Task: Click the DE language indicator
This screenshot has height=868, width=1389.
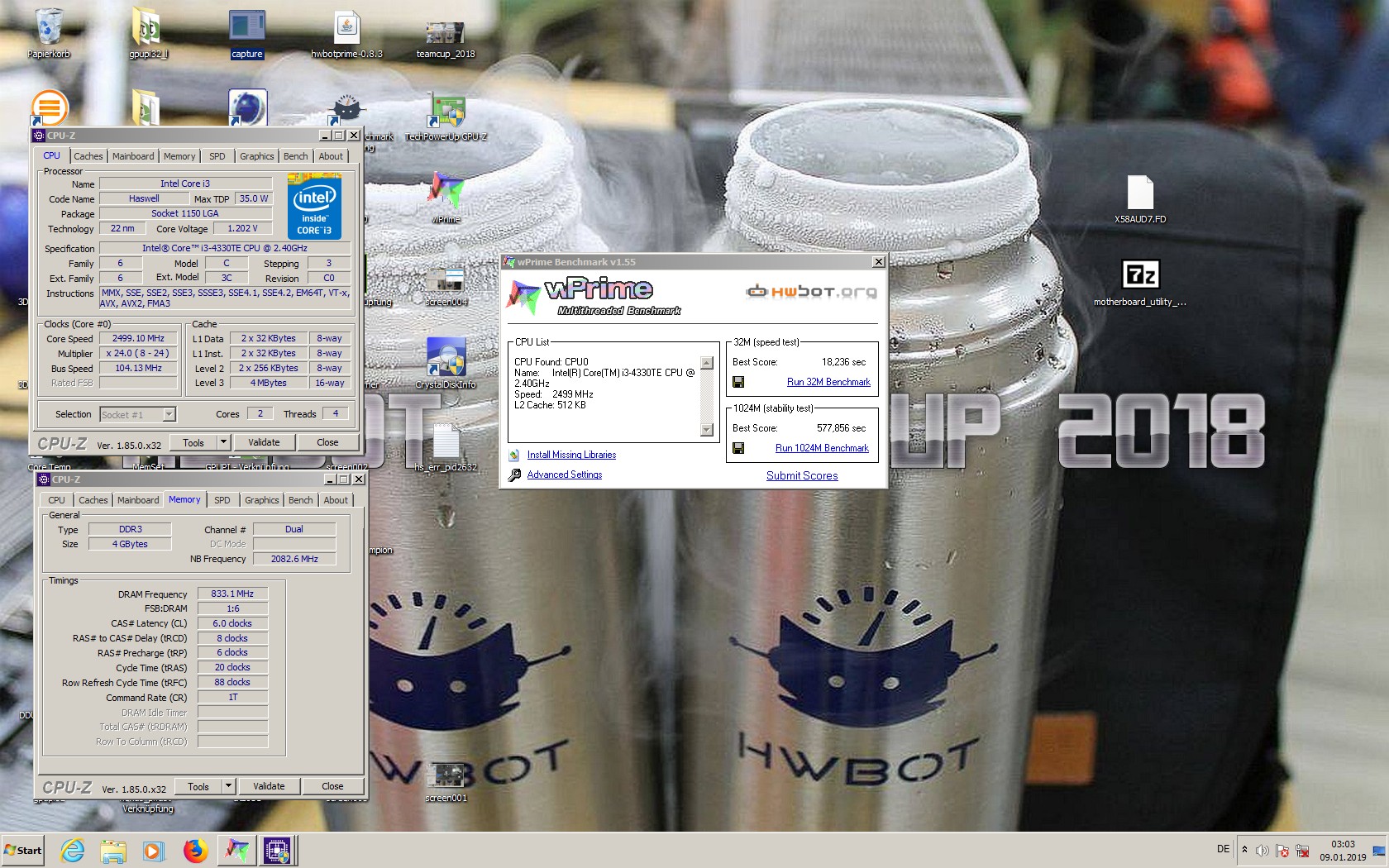Action: (1223, 849)
